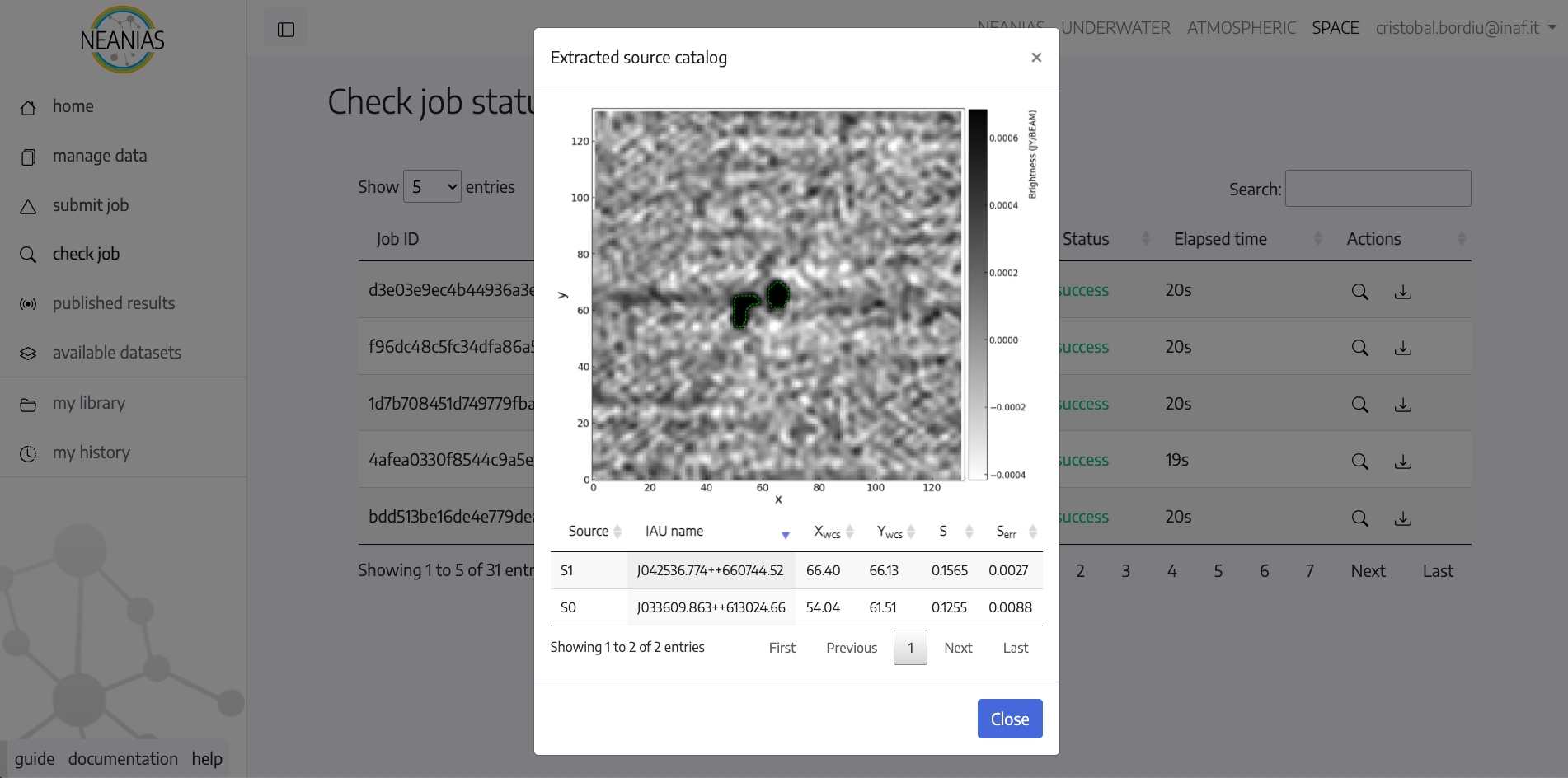Click magnifier action for first job row
Viewport: 1568px width, 778px height.
coord(1359,292)
